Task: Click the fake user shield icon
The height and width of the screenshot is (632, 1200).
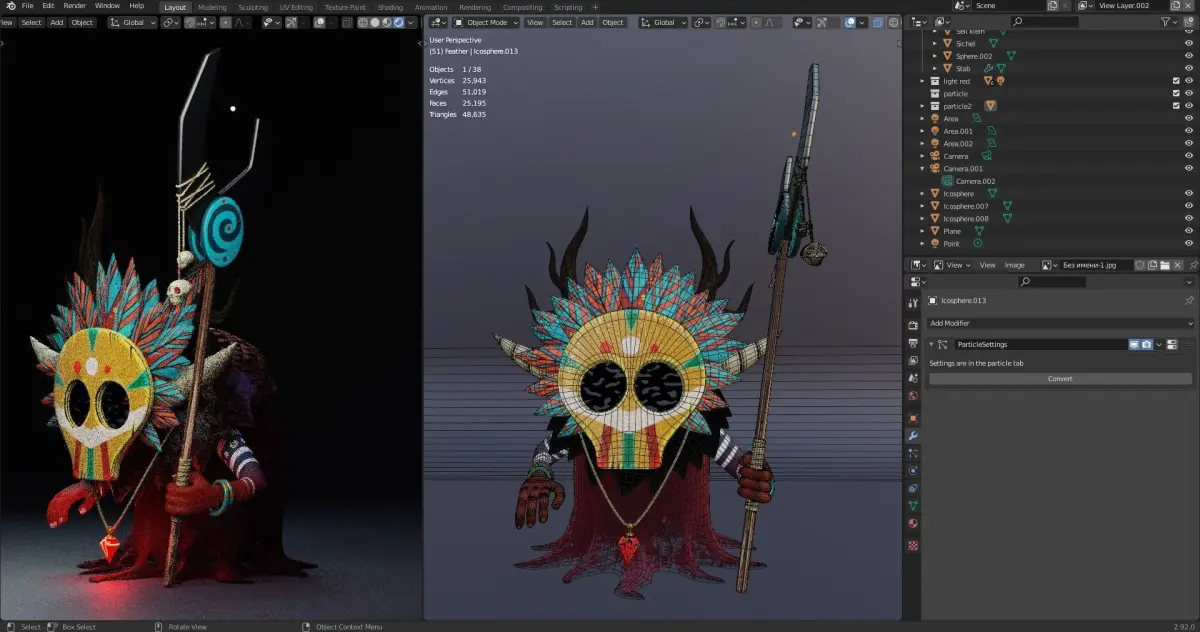Action: tap(1140, 265)
